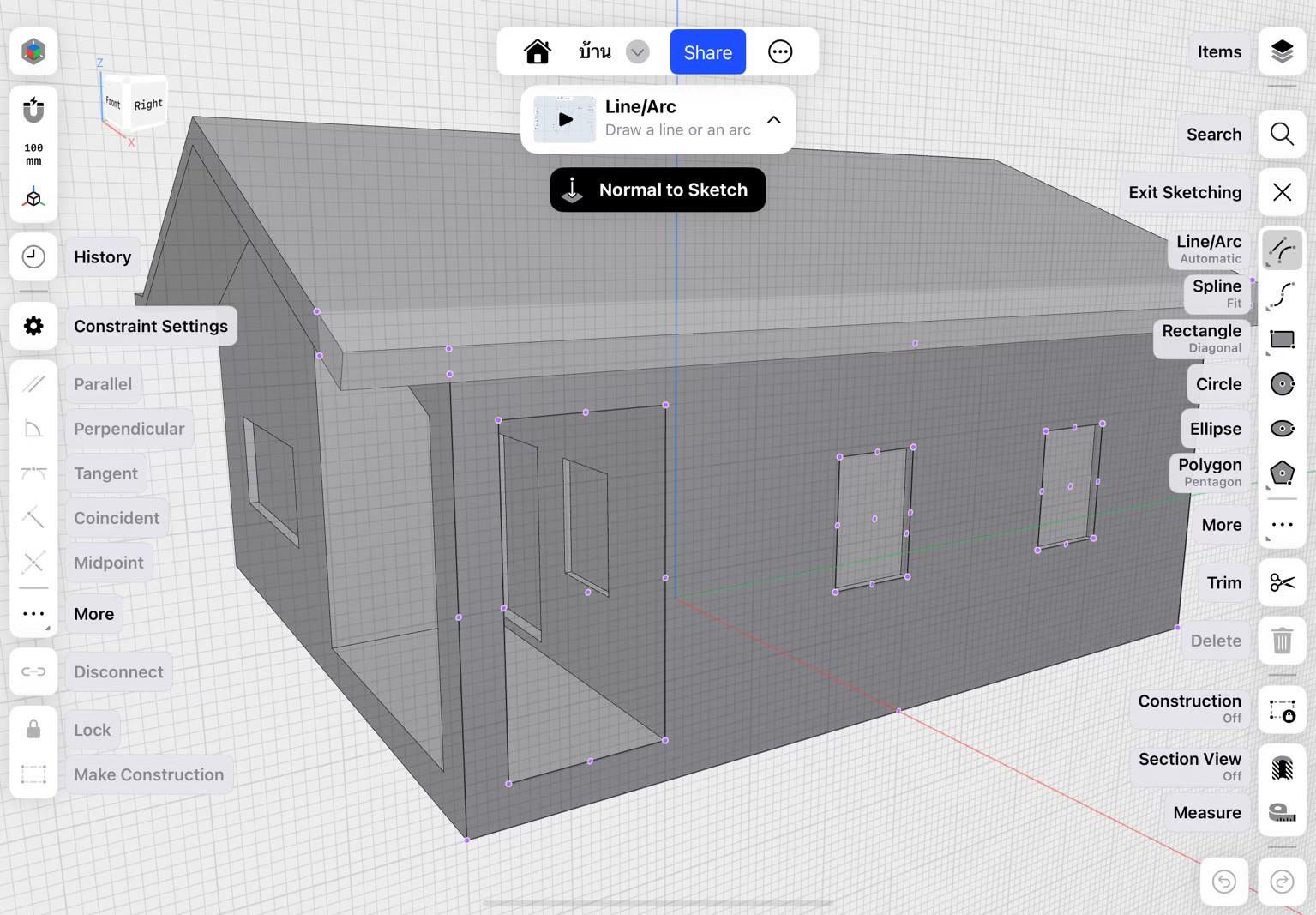Viewport: 1316px width, 915px height.
Task: Select the Spline tool icon
Action: coord(1282,294)
